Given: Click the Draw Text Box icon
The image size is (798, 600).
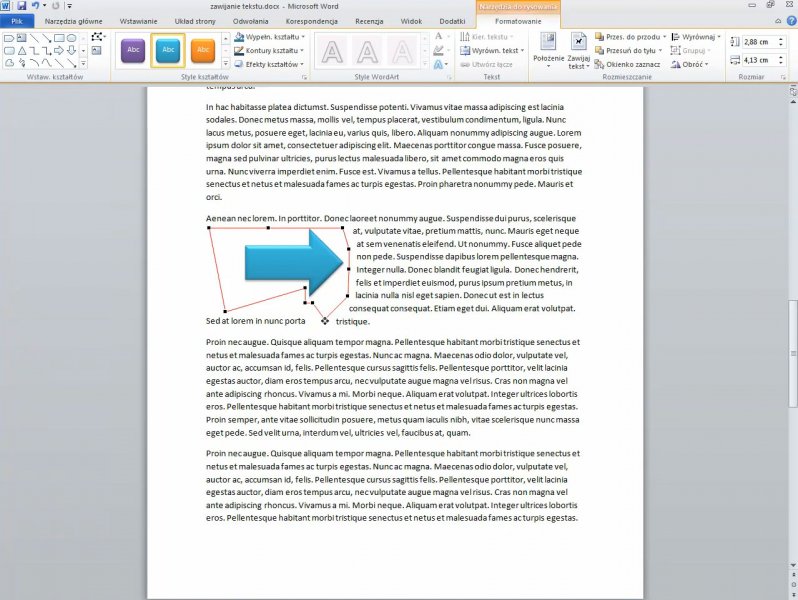Looking at the screenshot, I should (x=96, y=49).
